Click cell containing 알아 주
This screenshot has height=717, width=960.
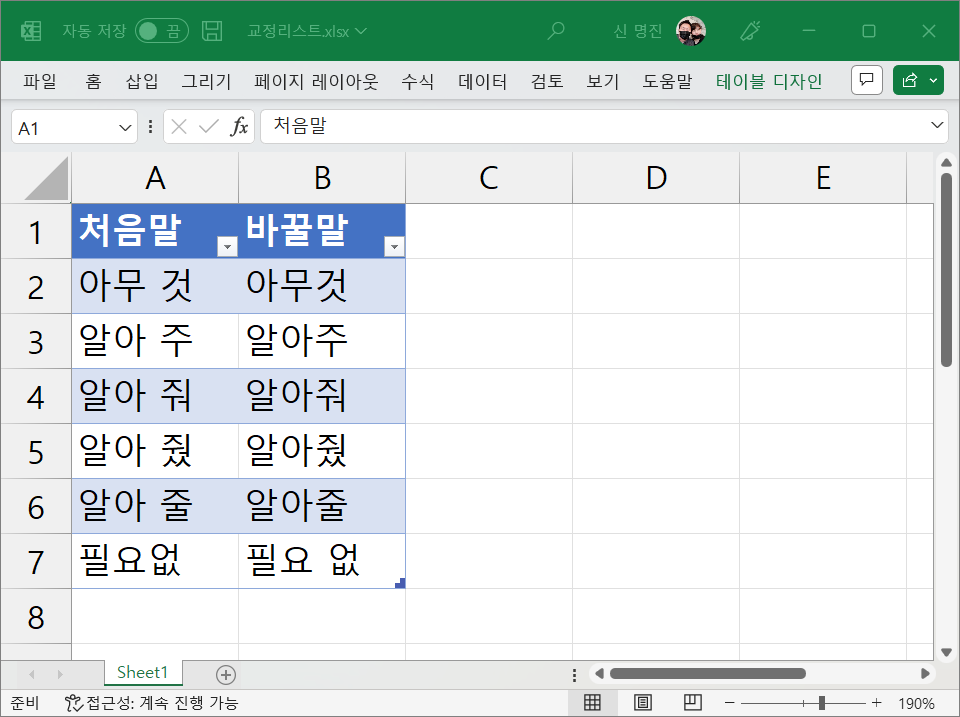pos(155,341)
